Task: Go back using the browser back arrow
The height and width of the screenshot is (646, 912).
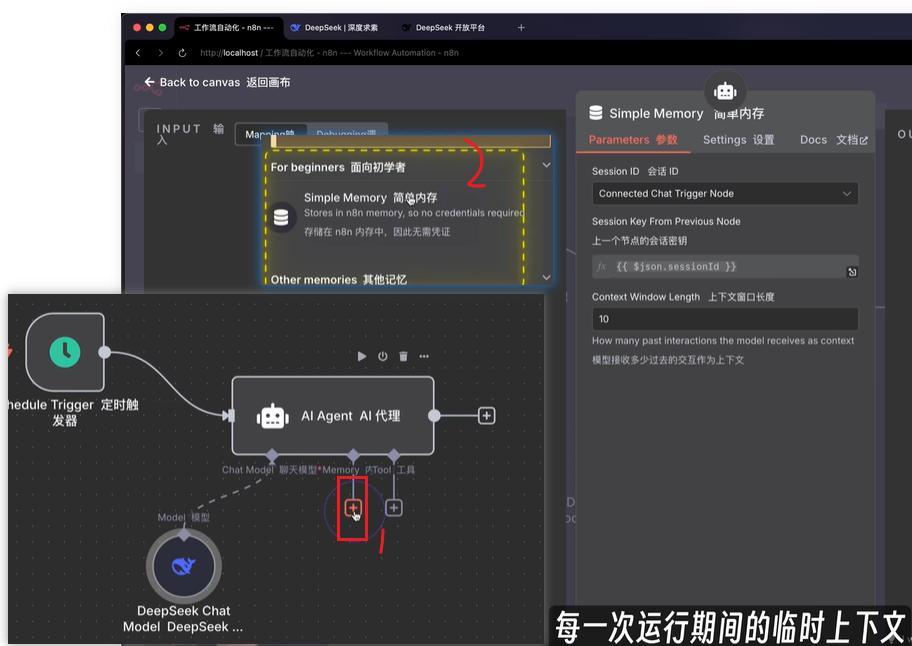Action: [138, 53]
